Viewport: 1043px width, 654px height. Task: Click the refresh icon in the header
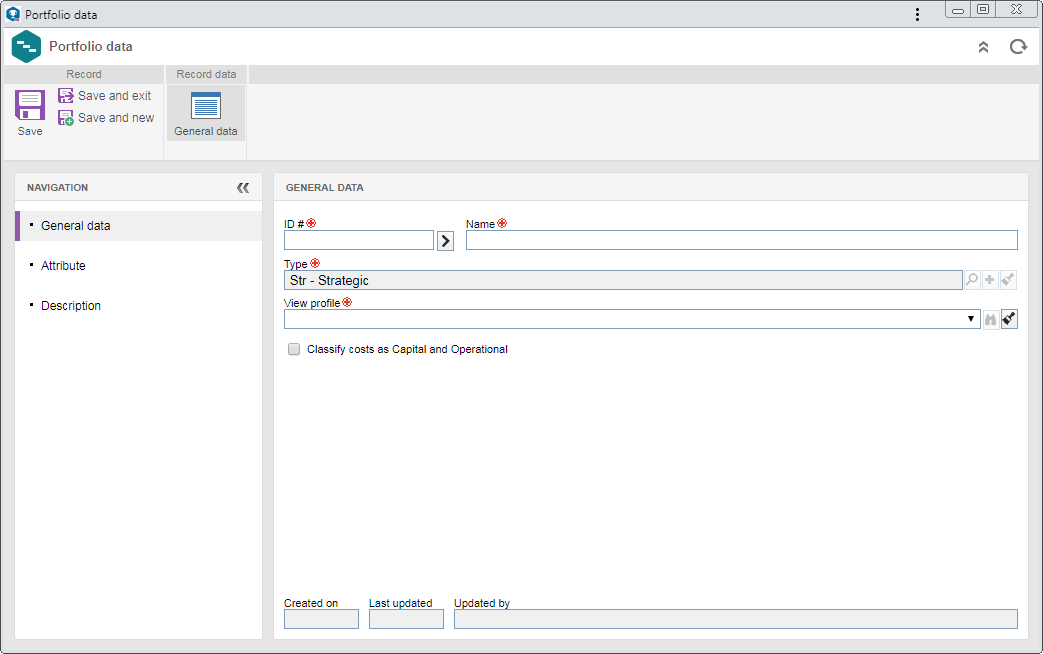pyautogui.click(x=1018, y=47)
